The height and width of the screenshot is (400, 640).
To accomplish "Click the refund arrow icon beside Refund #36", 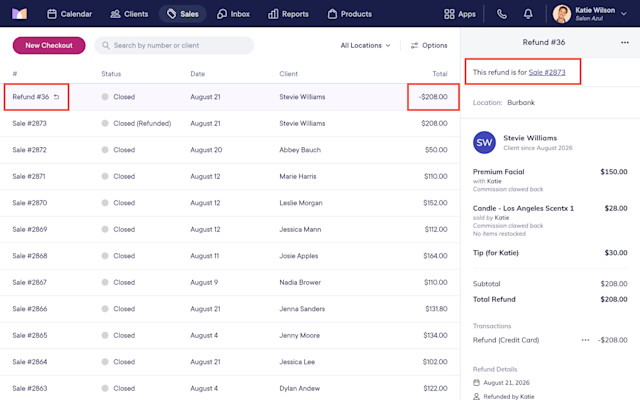I will pos(57,97).
